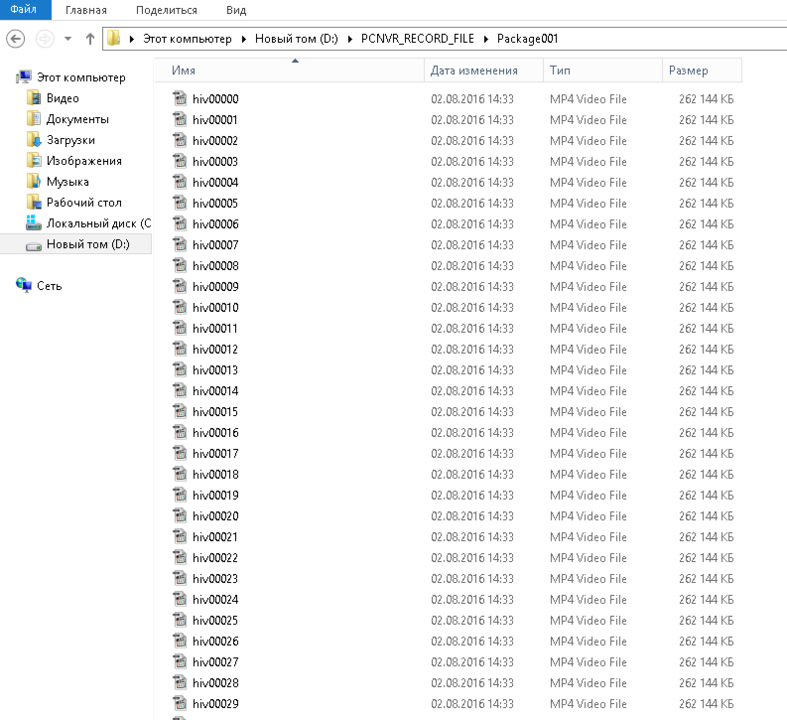Open the Поделиться ribbon tab
Viewport: 787px width, 720px height.
coord(167,10)
